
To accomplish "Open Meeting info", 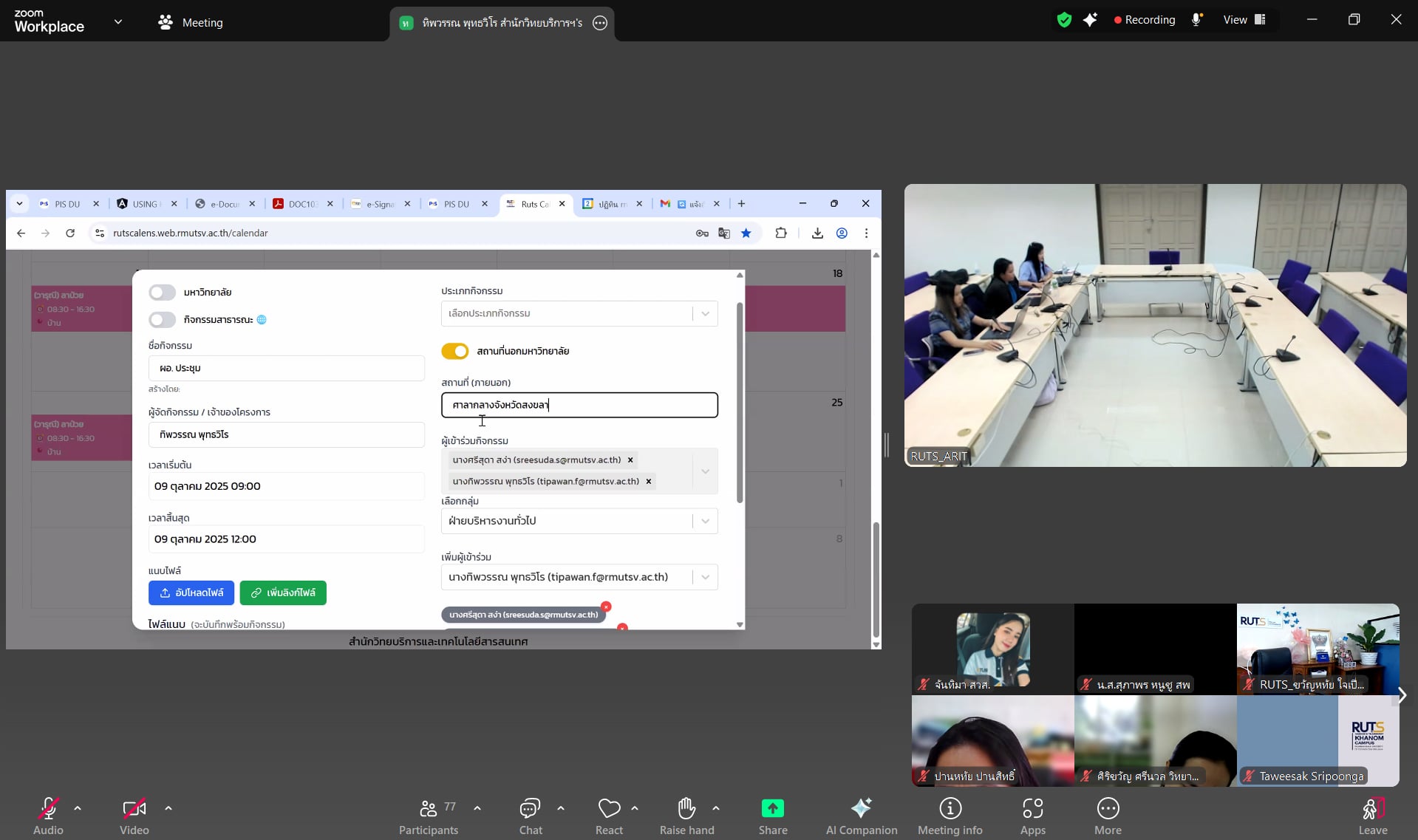I will [950, 809].
